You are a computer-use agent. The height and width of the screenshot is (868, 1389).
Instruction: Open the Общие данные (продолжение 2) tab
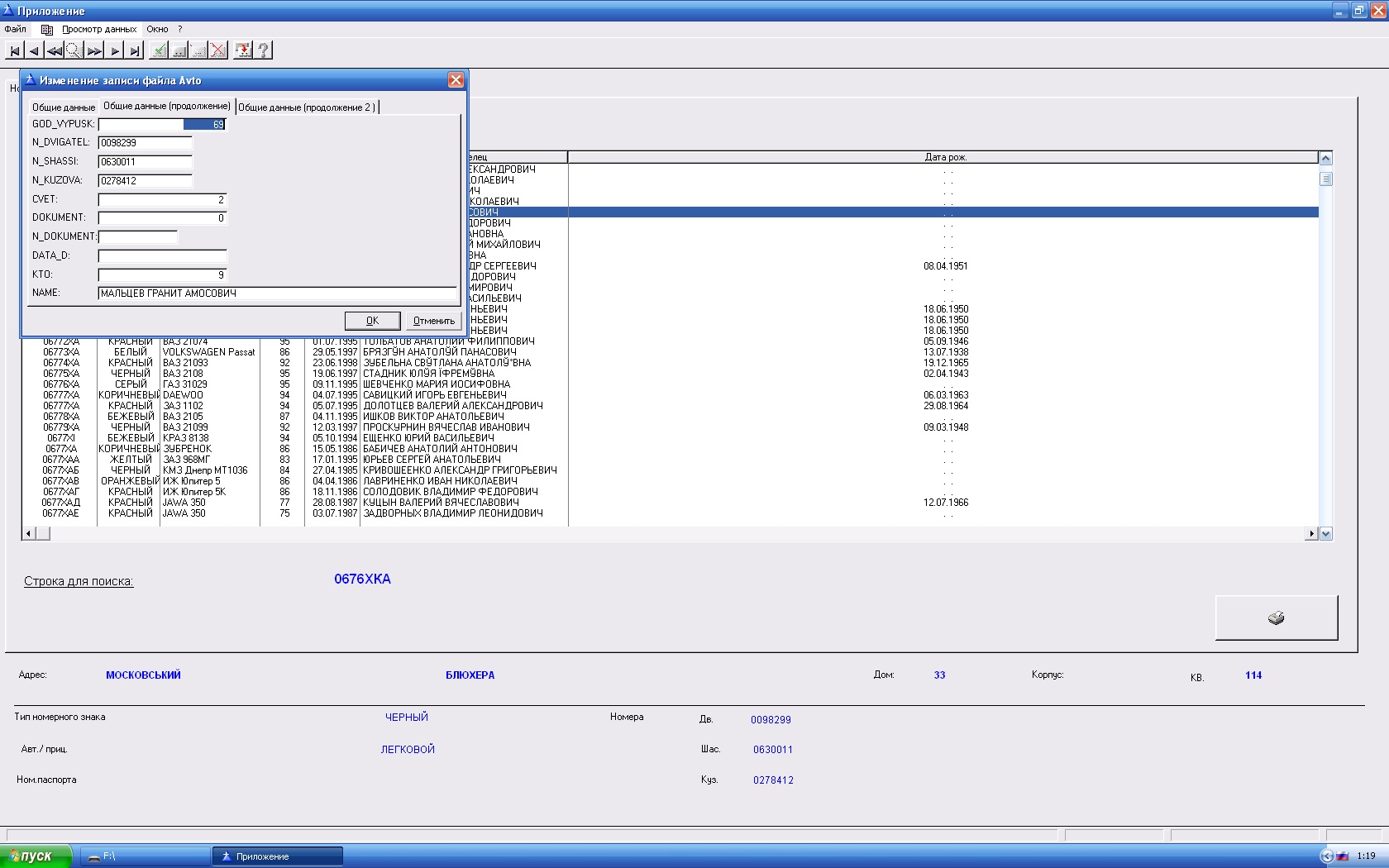click(x=307, y=107)
